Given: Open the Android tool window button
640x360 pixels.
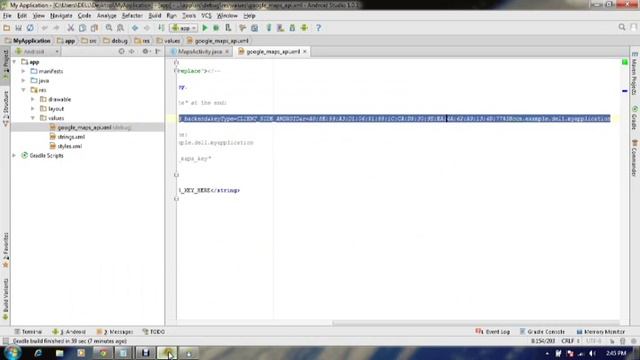Looking at the screenshot, I should pos(69,332).
